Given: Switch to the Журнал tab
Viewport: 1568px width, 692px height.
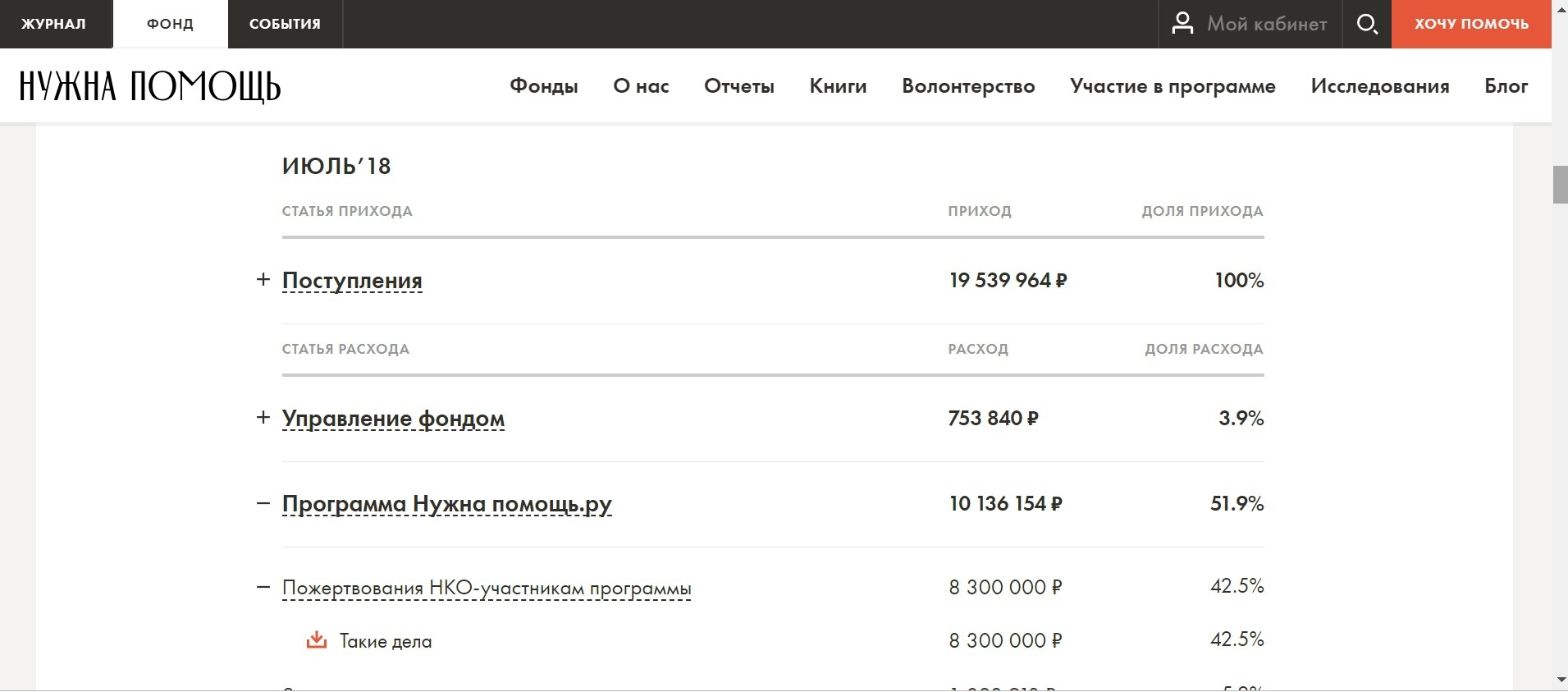Looking at the screenshot, I should pyautogui.click(x=53, y=24).
